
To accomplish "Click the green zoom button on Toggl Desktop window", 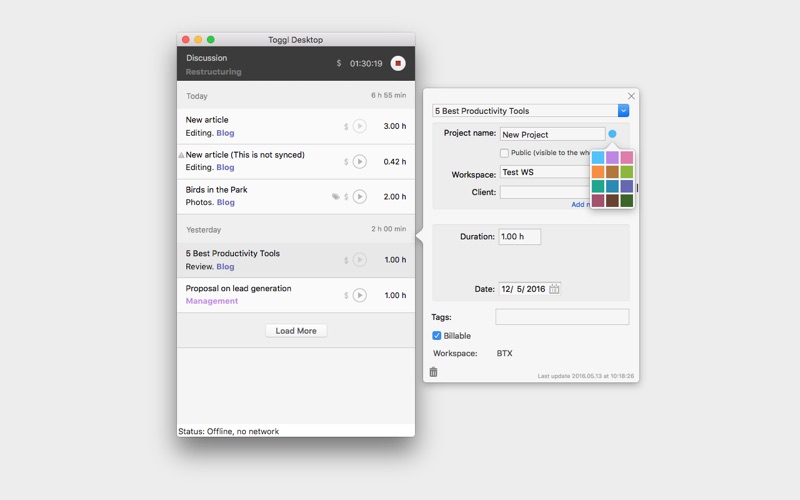I will (x=211, y=40).
